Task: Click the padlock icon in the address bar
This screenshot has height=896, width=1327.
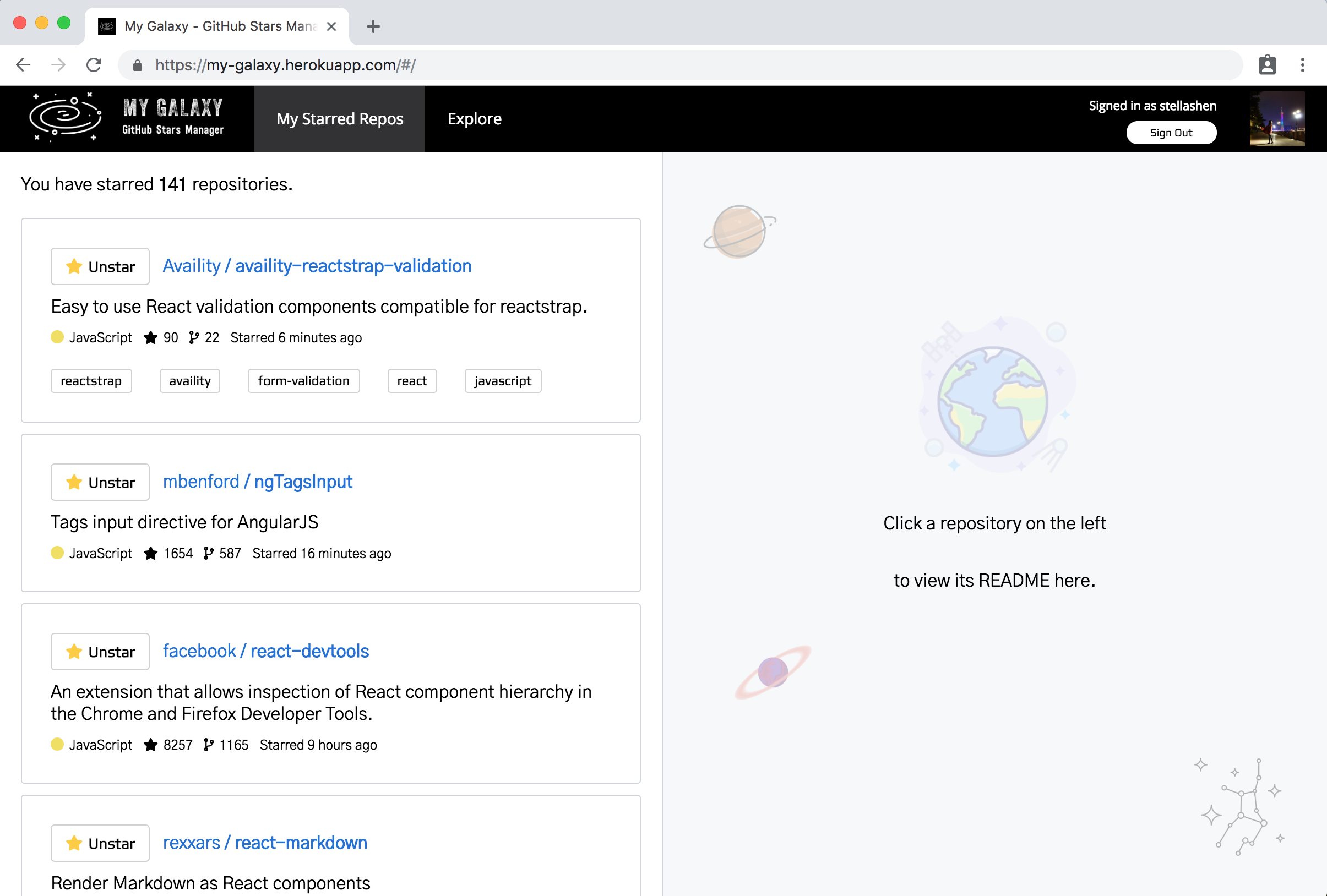Action: click(x=137, y=64)
